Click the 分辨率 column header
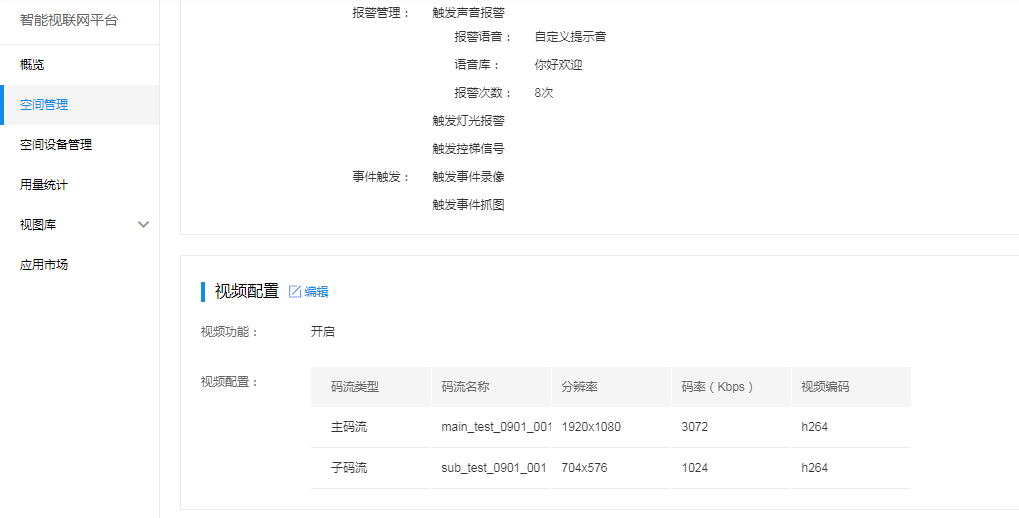Viewport: 1019px width, 518px height. (x=580, y=387)
